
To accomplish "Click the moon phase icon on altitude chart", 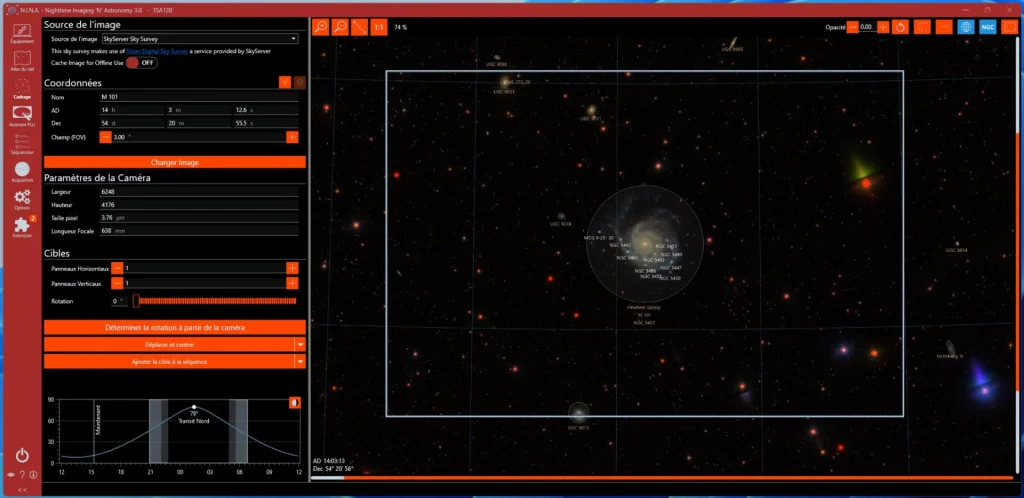I will (x=295, y=402).
